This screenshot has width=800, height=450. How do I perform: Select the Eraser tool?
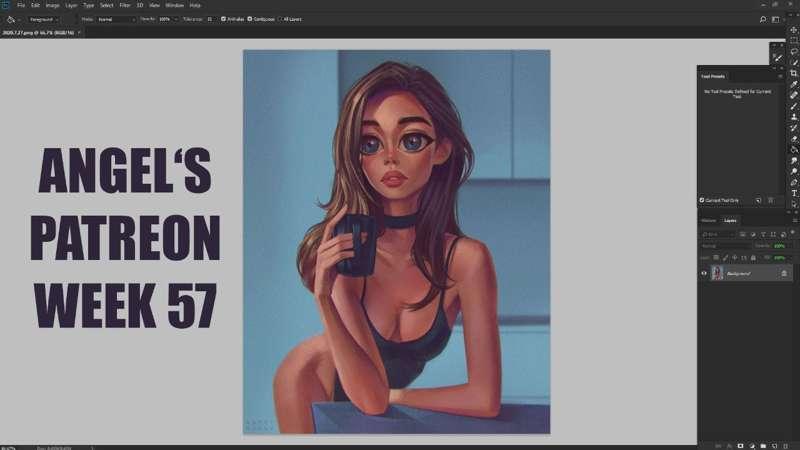(794, 139)
